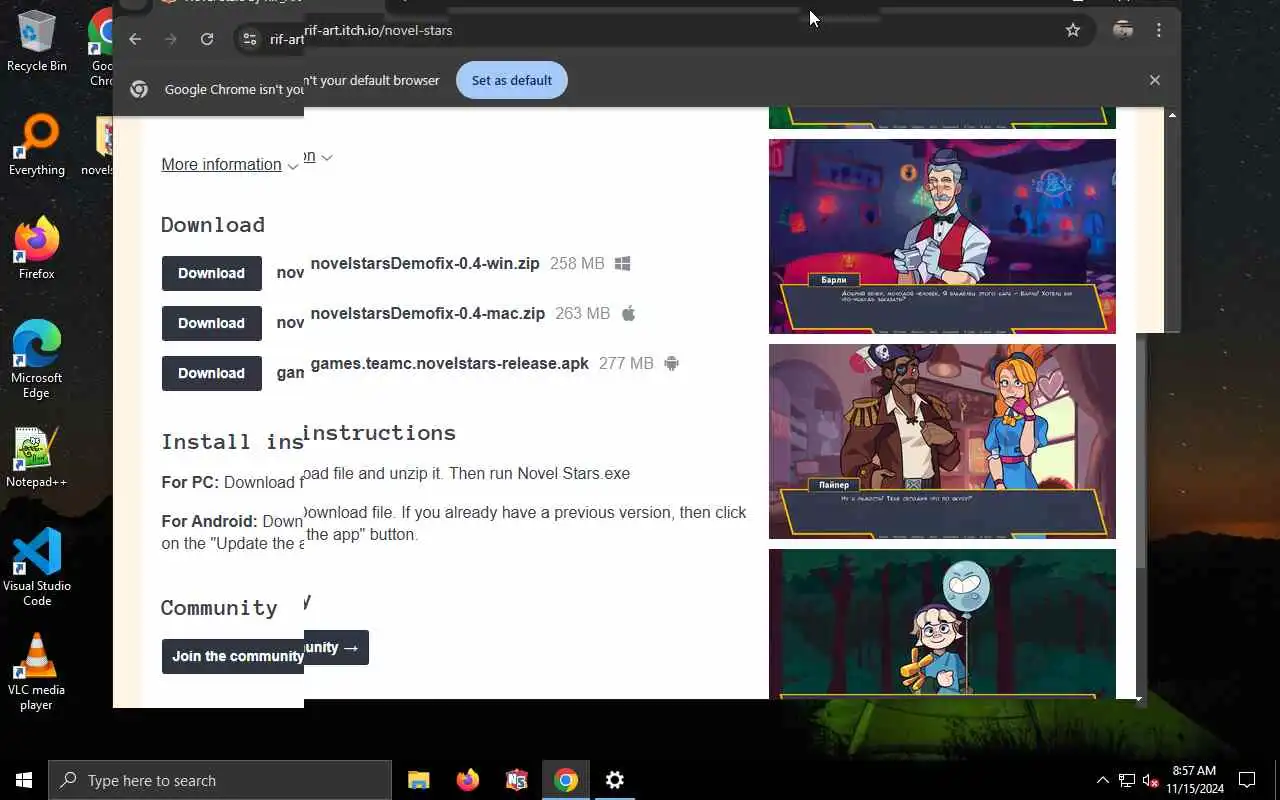The width and height of the screenshot is (1280, 800).
Task: Download the release.apk build
Action: coord(211,373)
